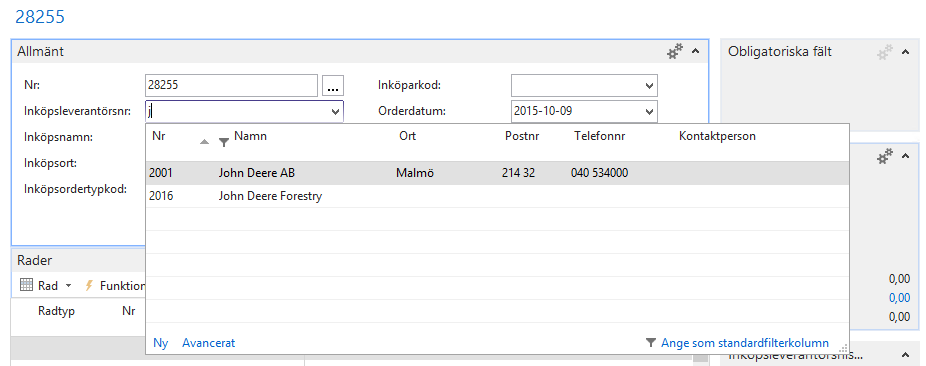Collapse the Allmänt section
Image resolution: width=926 pixels, height=366 pixels.
pyautogui.click(x=695, y=51)
